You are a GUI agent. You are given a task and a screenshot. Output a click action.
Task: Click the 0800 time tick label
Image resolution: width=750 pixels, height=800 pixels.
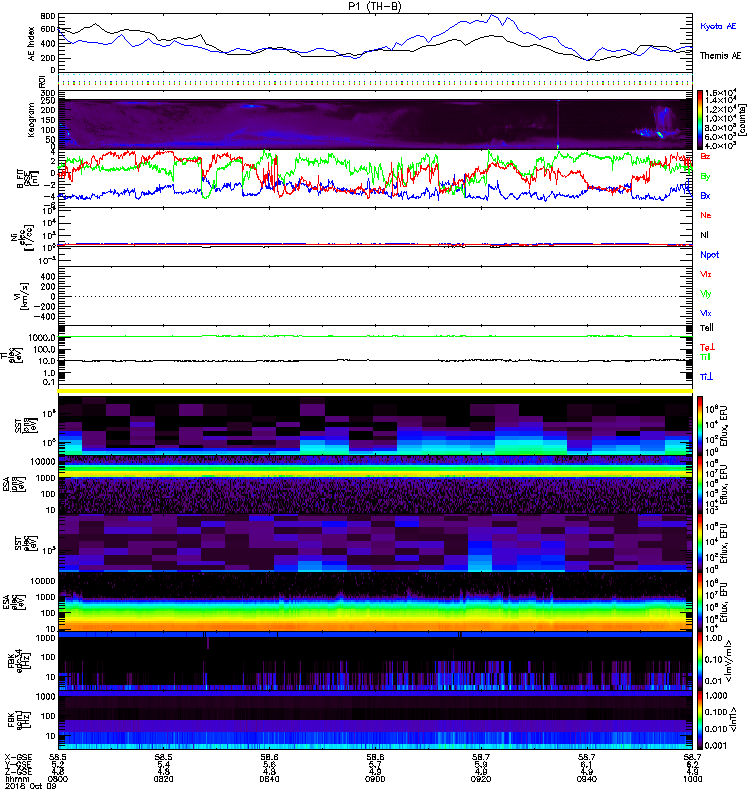click(x=58, y=779)
